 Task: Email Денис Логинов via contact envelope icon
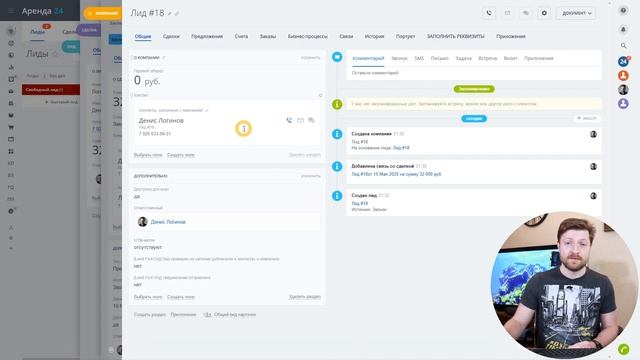click(x=300, y=120)
